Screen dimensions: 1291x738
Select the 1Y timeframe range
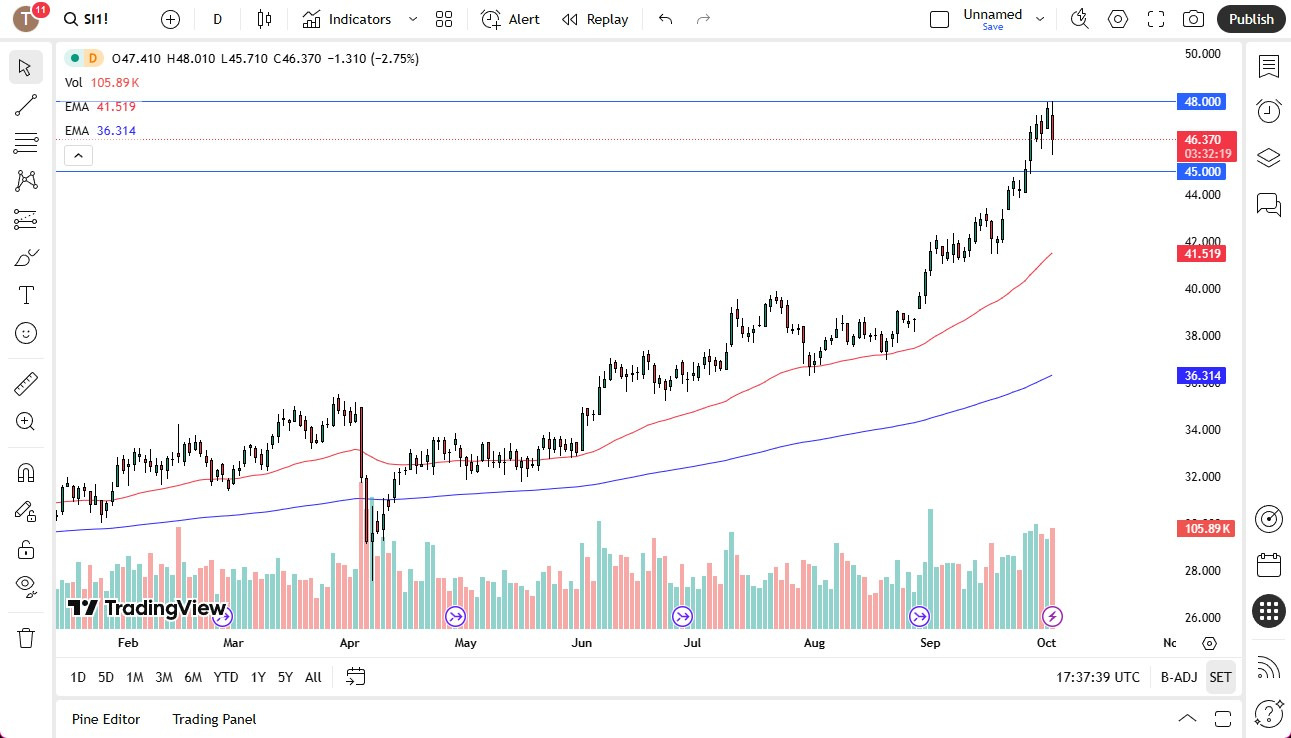[x=257, y=677]
